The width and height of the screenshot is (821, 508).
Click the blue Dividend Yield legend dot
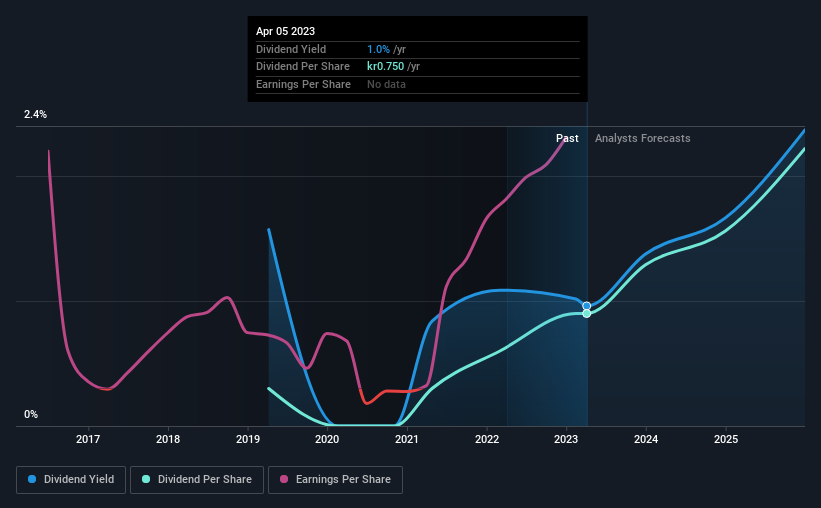click(x=32, y=479)
